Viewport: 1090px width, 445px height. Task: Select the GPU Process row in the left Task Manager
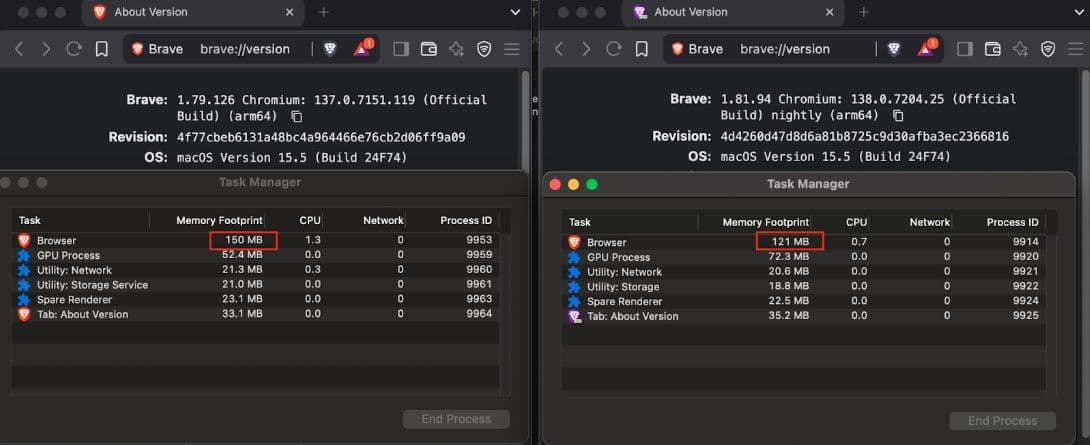[x=255, y=255]
